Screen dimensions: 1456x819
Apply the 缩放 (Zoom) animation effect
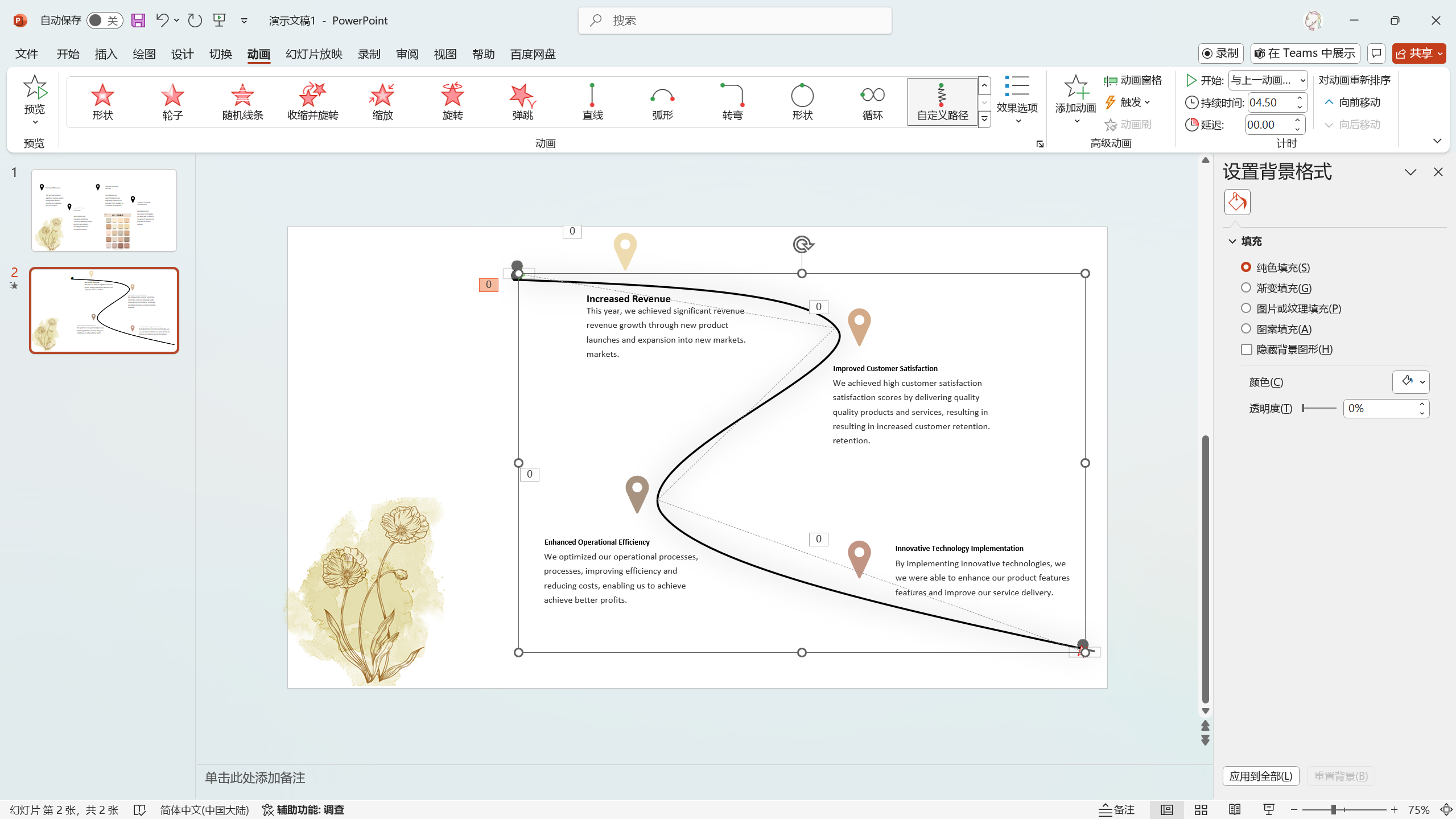pyautogui.click(x=382, y=102)
